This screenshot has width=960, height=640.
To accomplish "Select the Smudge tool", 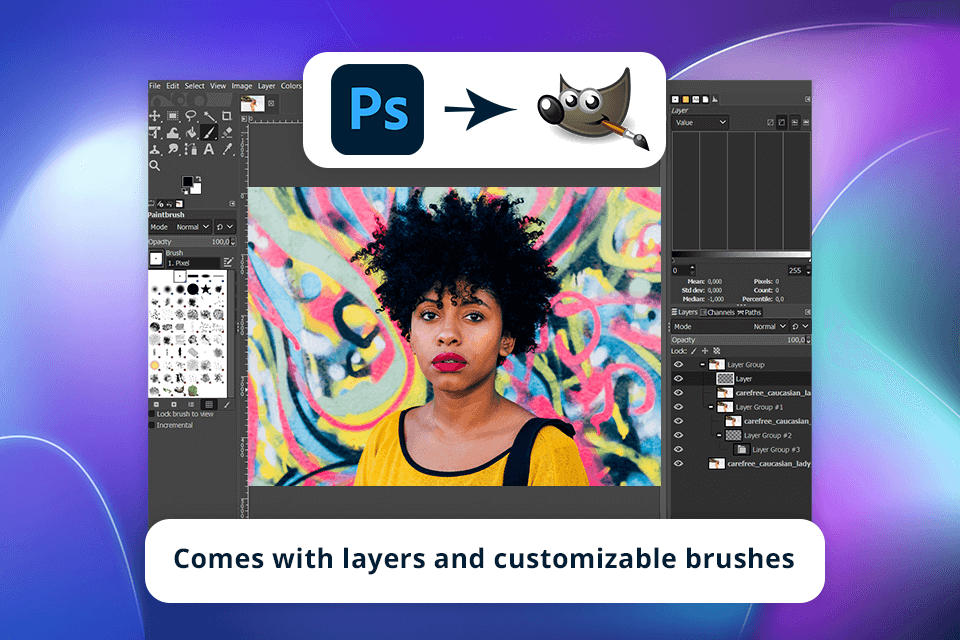I will (173, 149).
